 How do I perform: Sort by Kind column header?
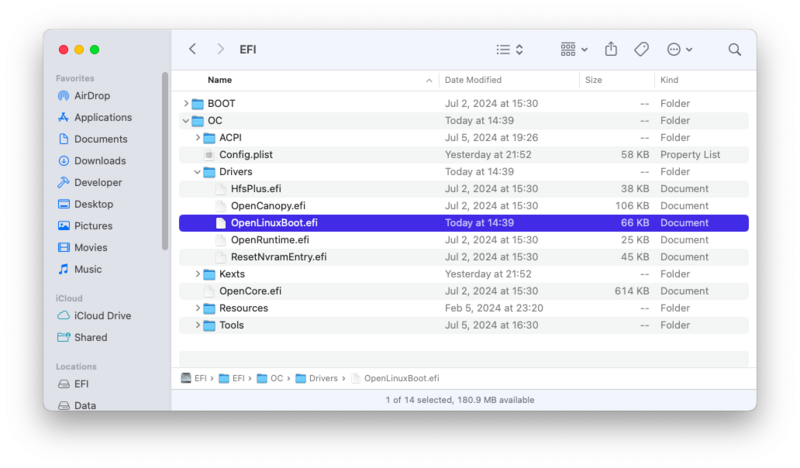(669, 80)
